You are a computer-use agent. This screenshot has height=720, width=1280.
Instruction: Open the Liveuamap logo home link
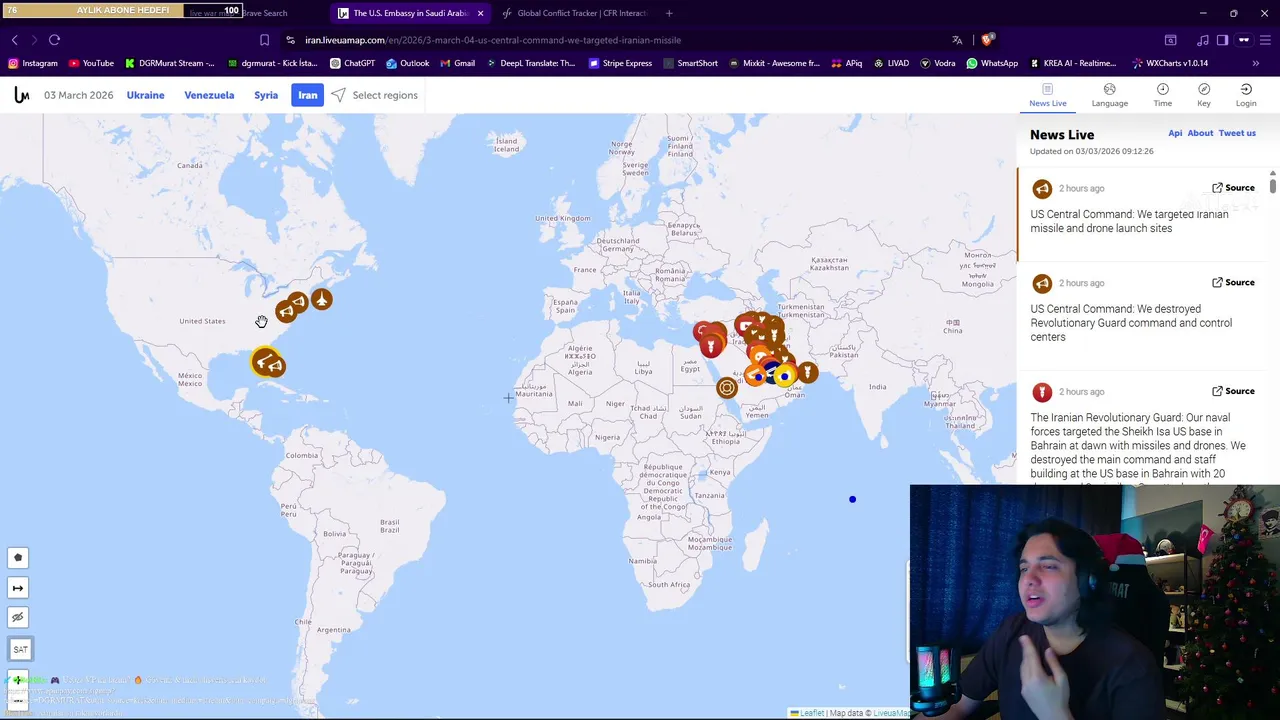[x=21, y=95]
